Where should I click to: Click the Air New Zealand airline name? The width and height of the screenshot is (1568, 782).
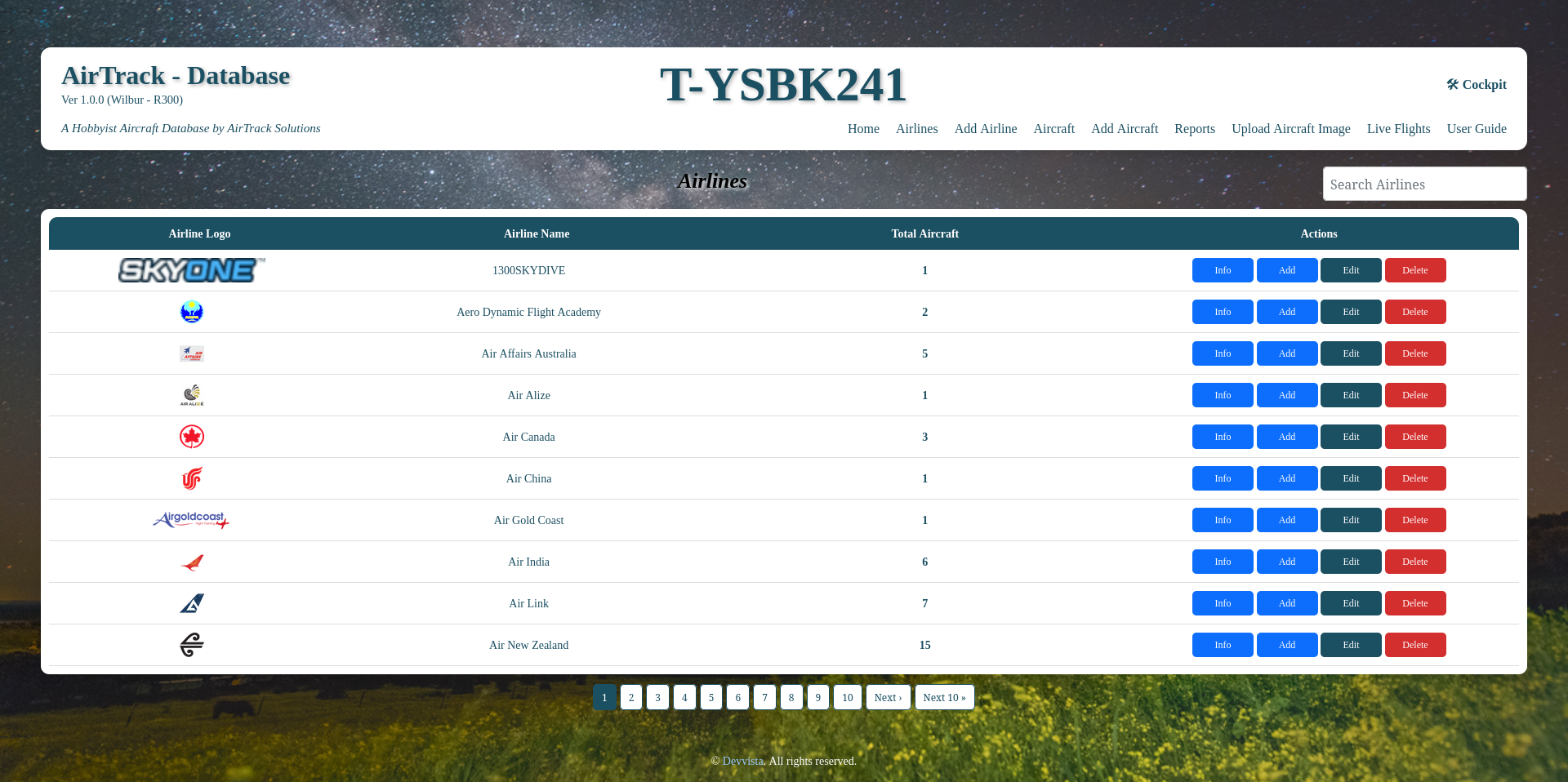[529, 645]
